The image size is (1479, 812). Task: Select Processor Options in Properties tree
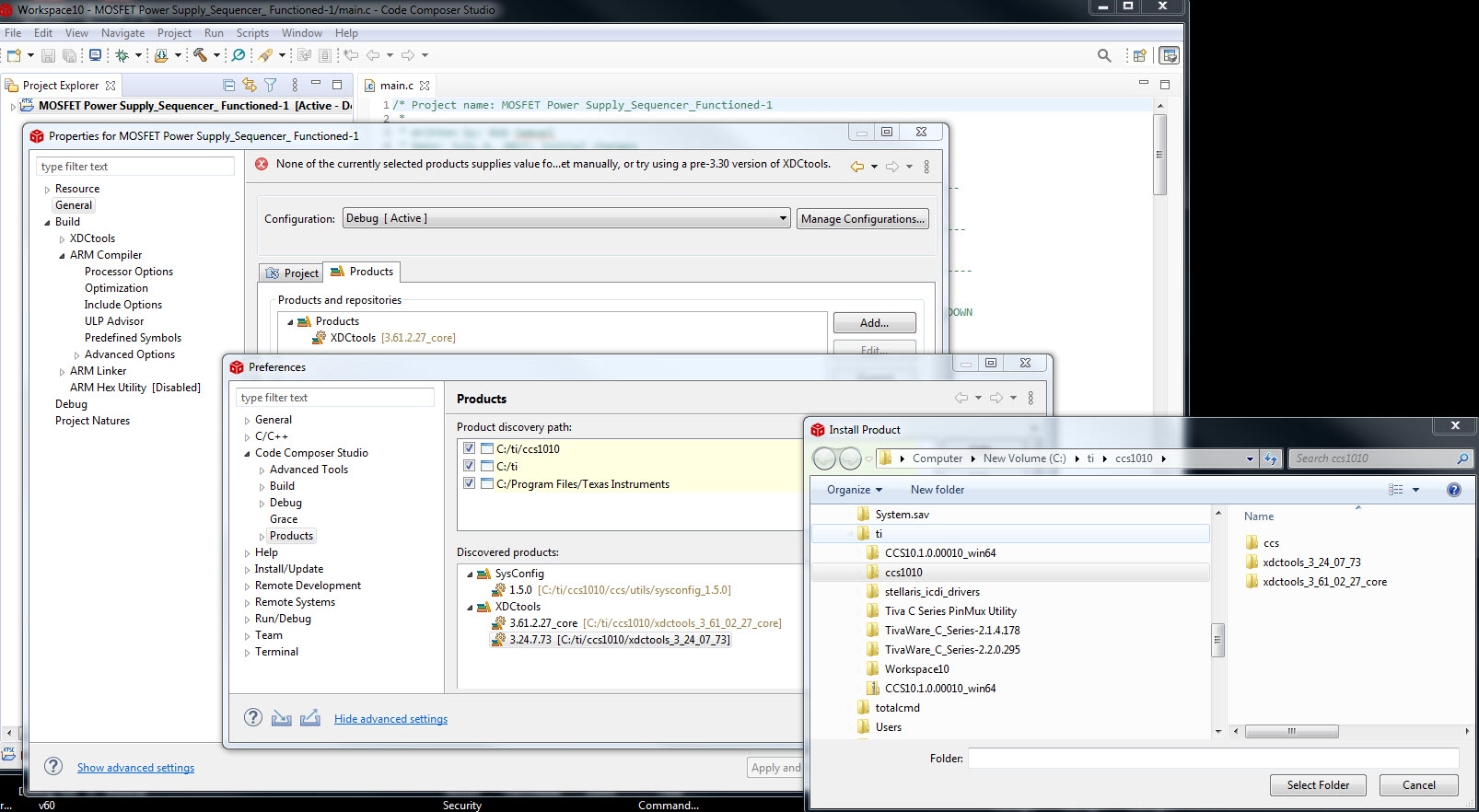coord(129,272)
